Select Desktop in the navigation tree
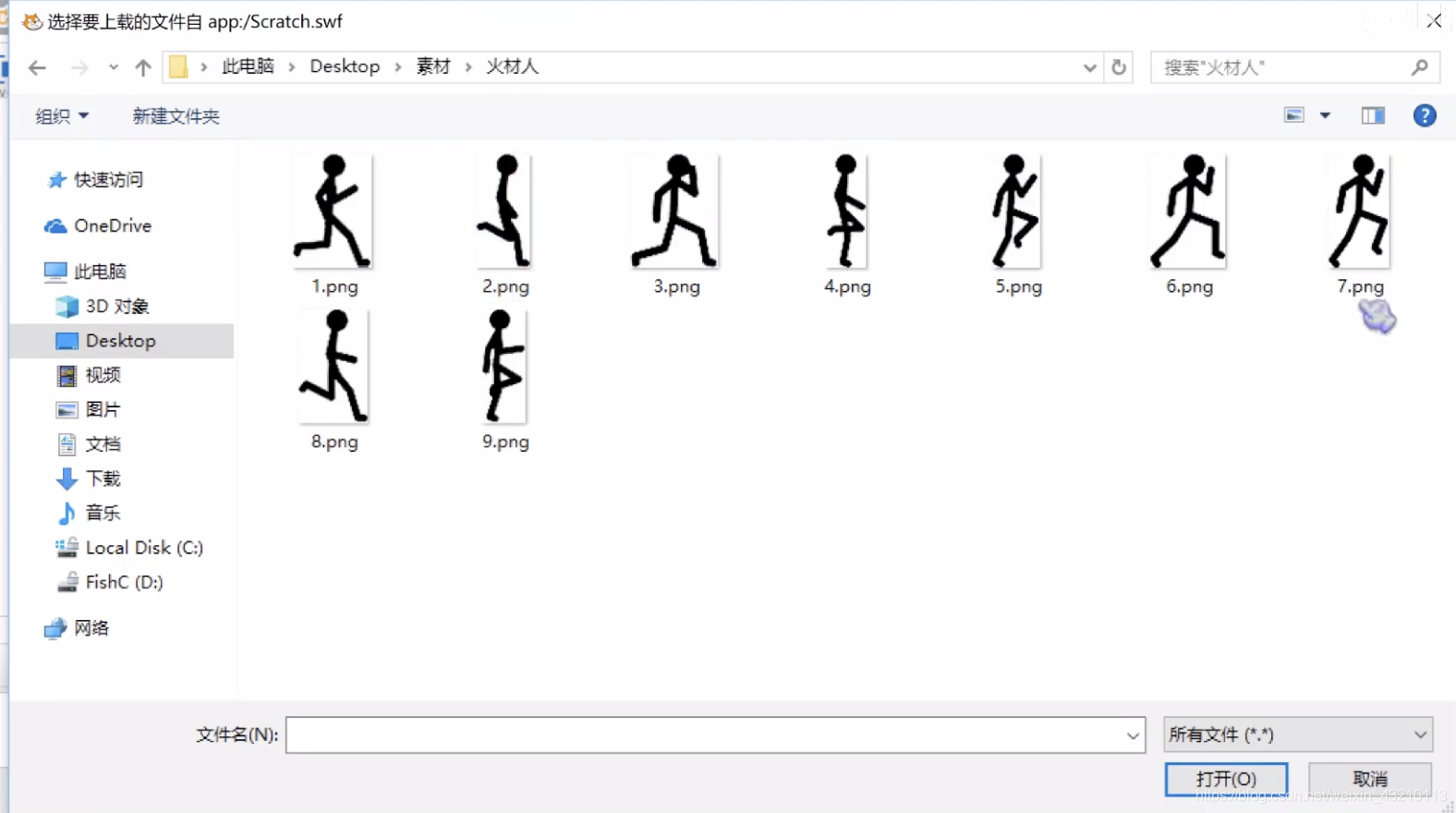The image size is (1456, 813). click(x=121, y=341)
